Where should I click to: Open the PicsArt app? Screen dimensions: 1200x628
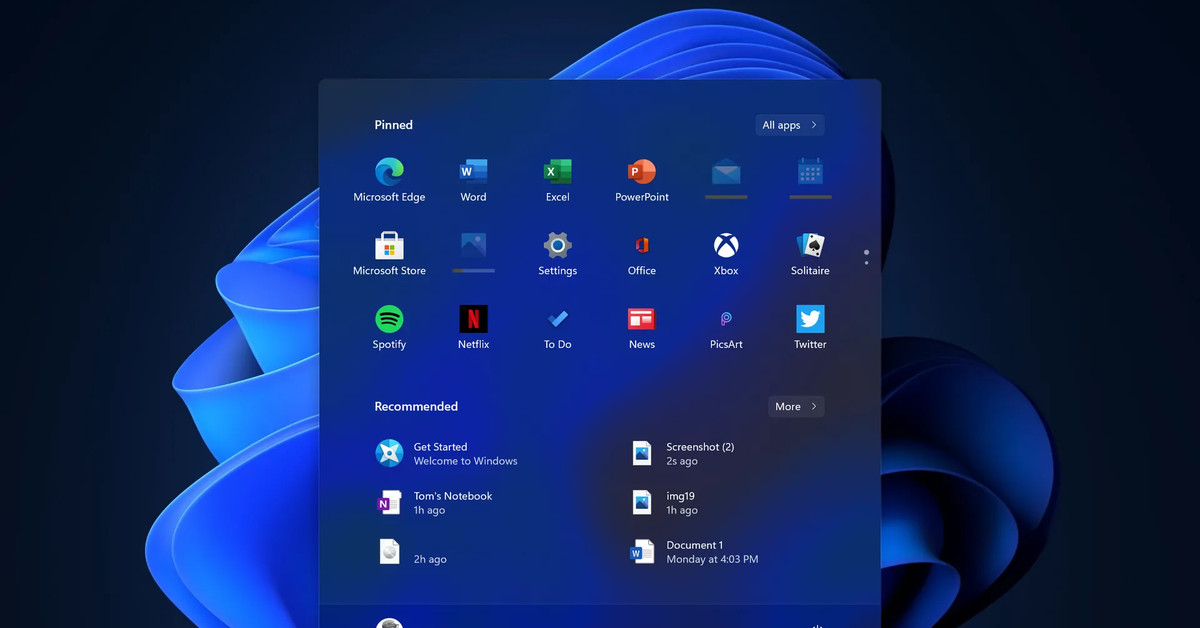(x=726, y=328)
